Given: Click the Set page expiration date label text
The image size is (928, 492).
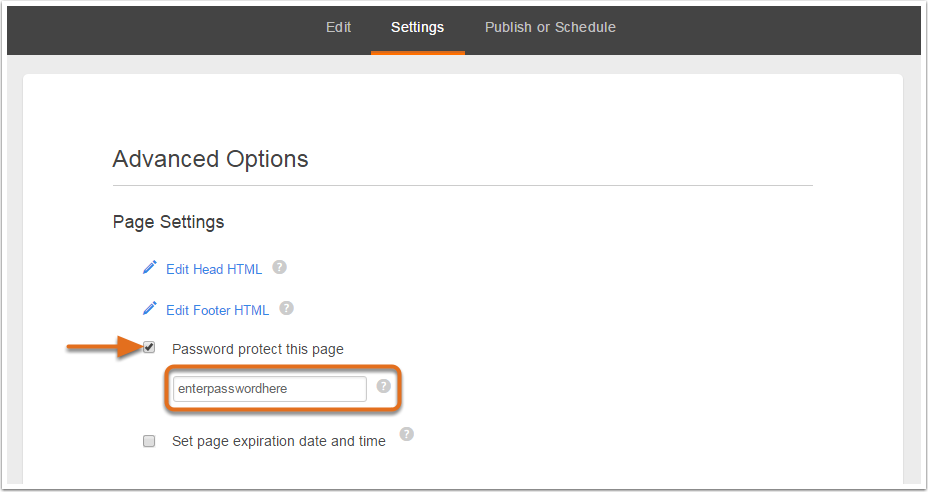Looking at the screenshot, I should [x=279, y=442].
